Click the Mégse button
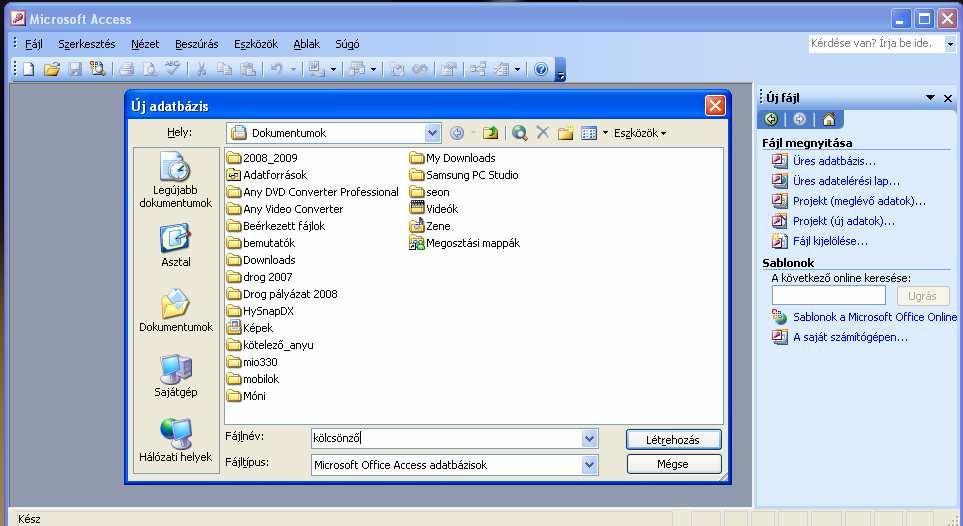Viewport: 963px width, 526px height. (673, 464)
